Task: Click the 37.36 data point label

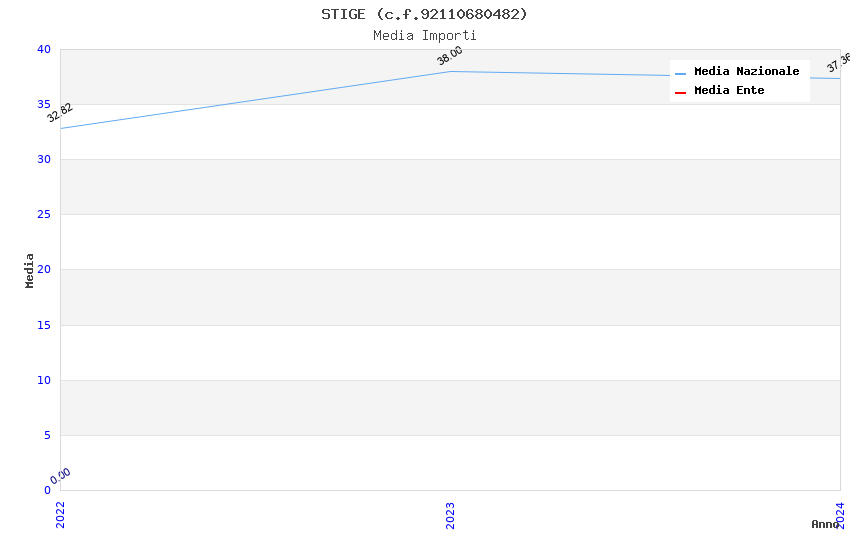Action: (838, 63)
